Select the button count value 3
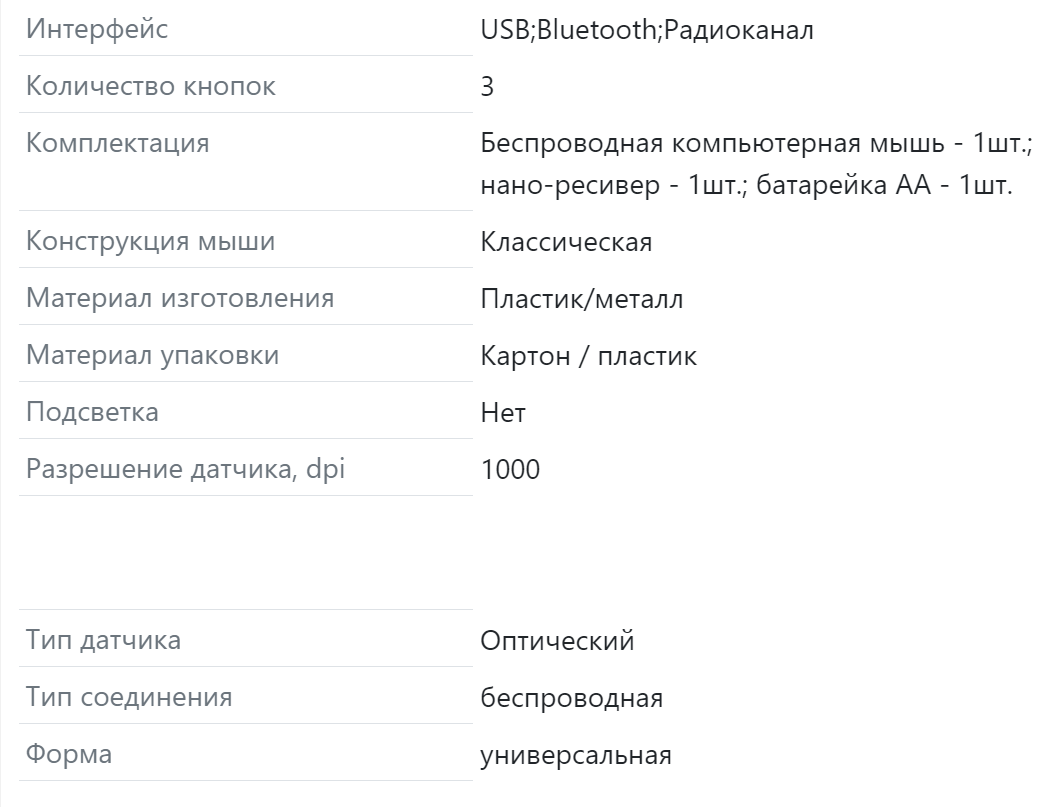Viewport: 1062px width, 807px height. pyautogui.click(x=487, y=87)
